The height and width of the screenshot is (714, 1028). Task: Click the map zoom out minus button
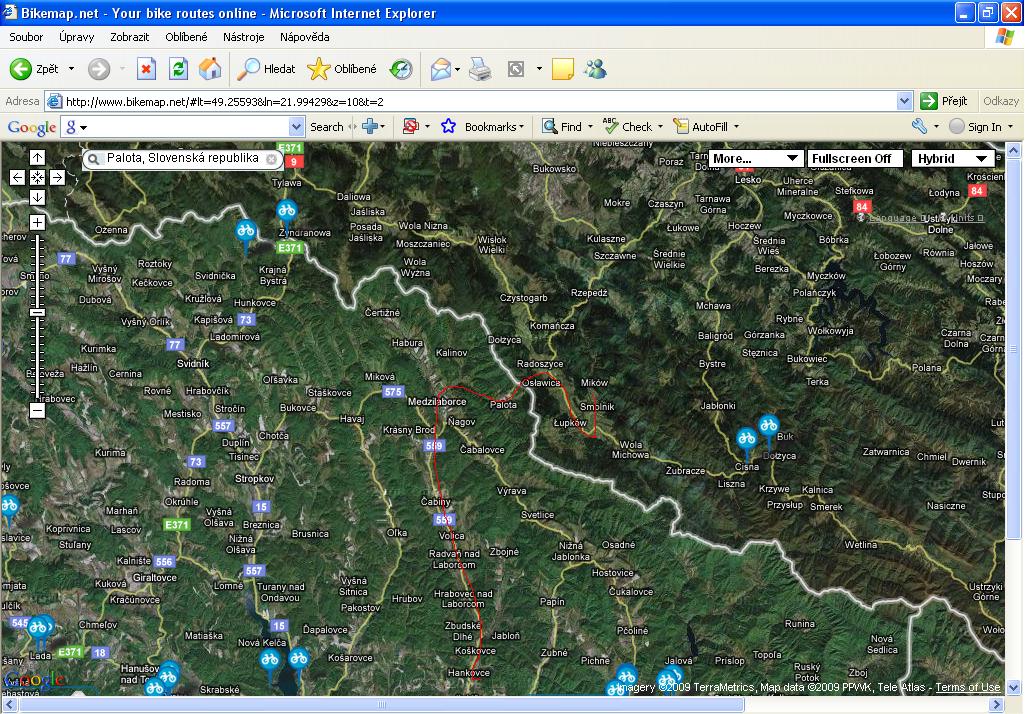click(37, 410)
